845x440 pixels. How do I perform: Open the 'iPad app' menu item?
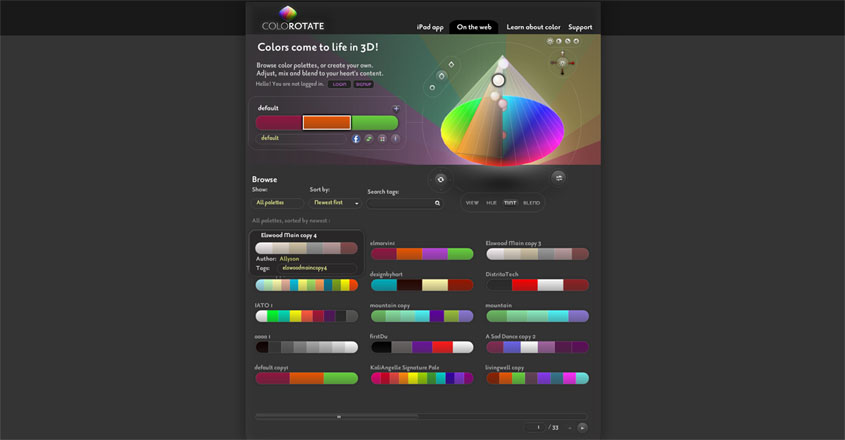click(430, 27)
